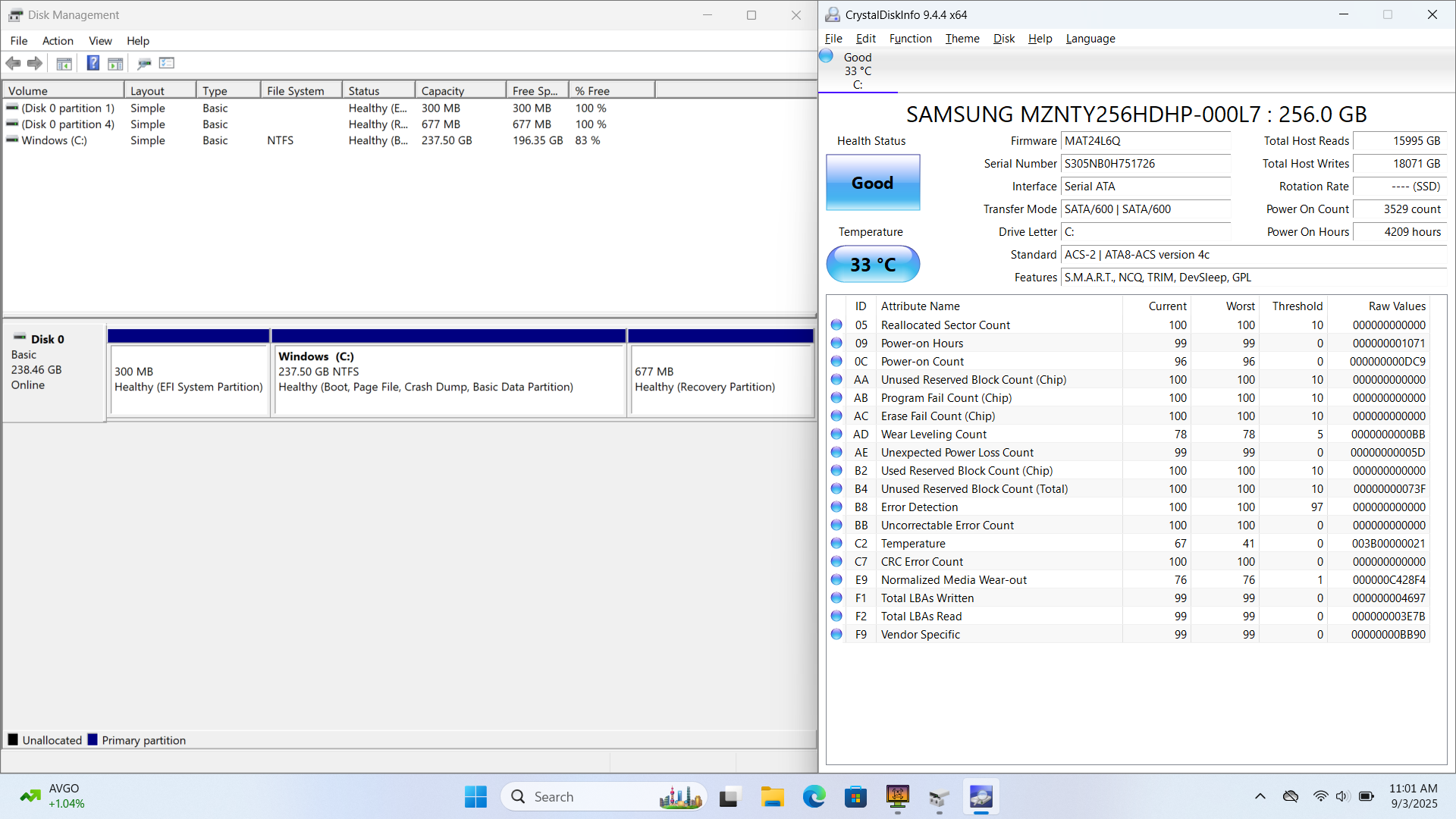1456x819 pixels.
Task: Open Microsoft Store from the taskbar
Action: pos(855,797)
